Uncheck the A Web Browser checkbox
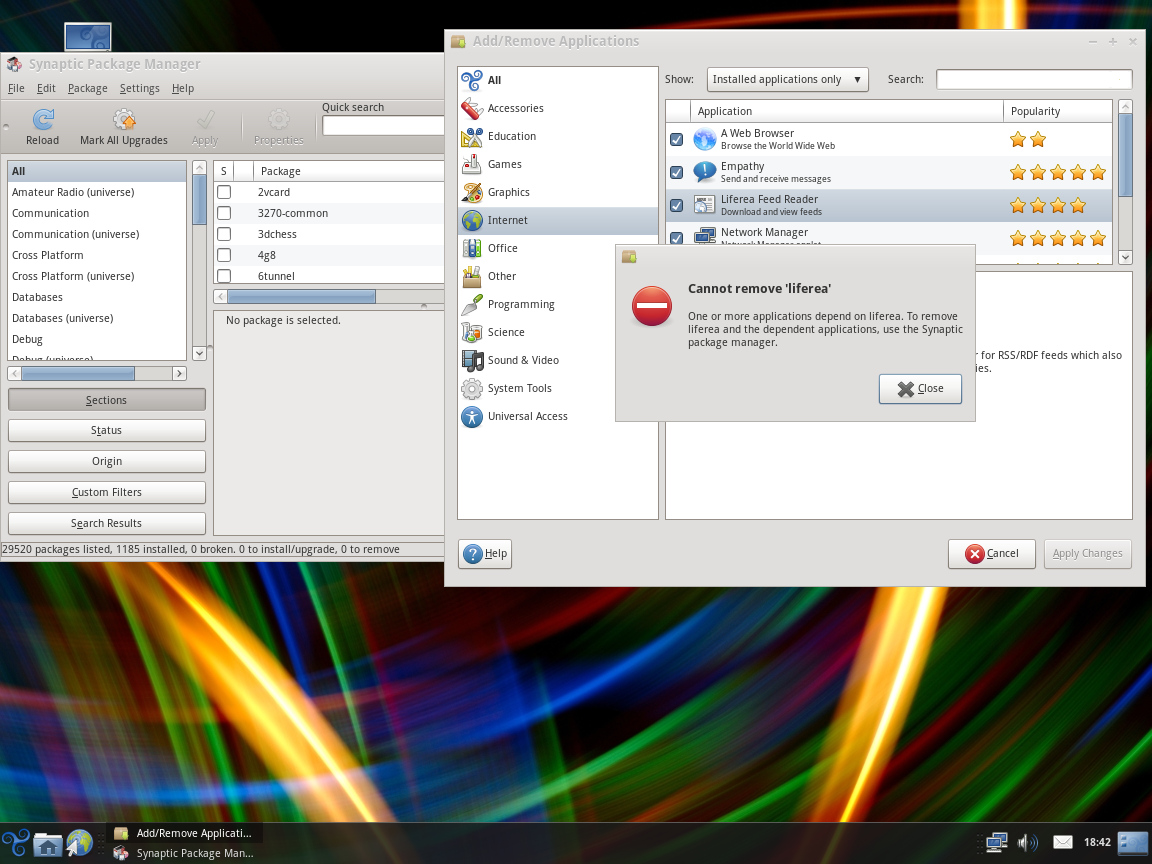Image resolution: width=1152 pixels, height=864 pixels. [x=677, y=139]
